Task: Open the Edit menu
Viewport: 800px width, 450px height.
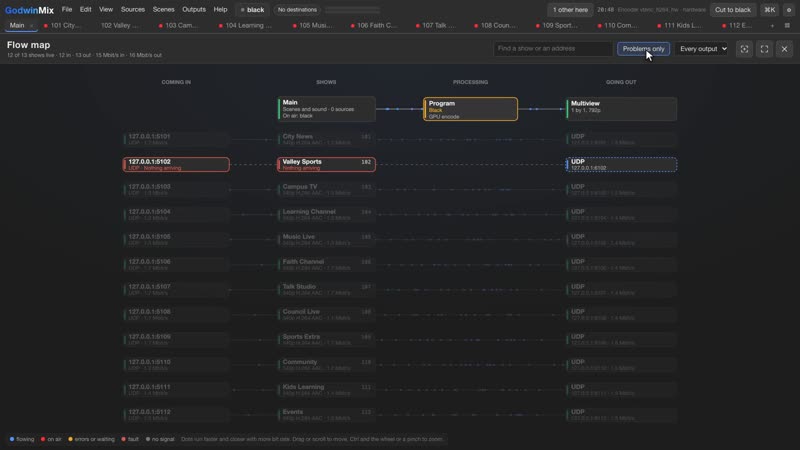Action: tap(86, 10)
